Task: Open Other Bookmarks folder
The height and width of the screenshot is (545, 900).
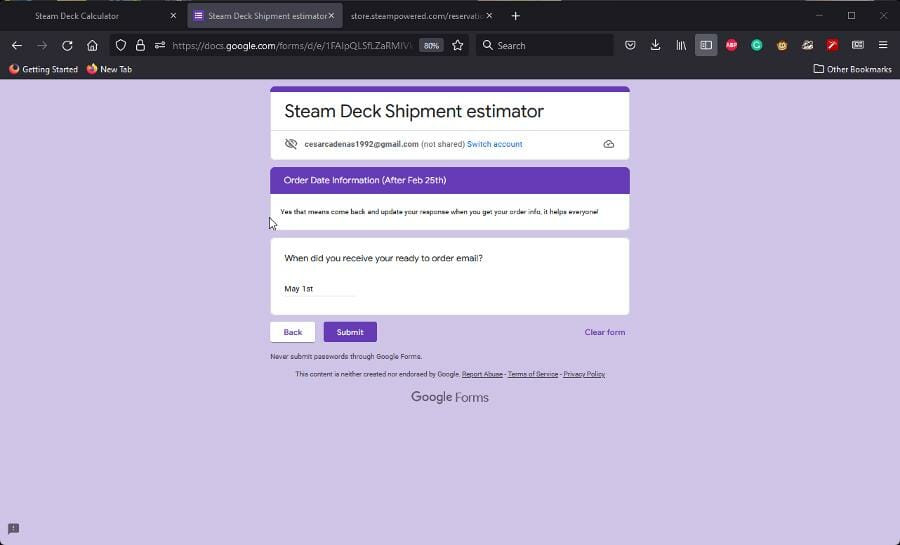Action: coord(852,69)
